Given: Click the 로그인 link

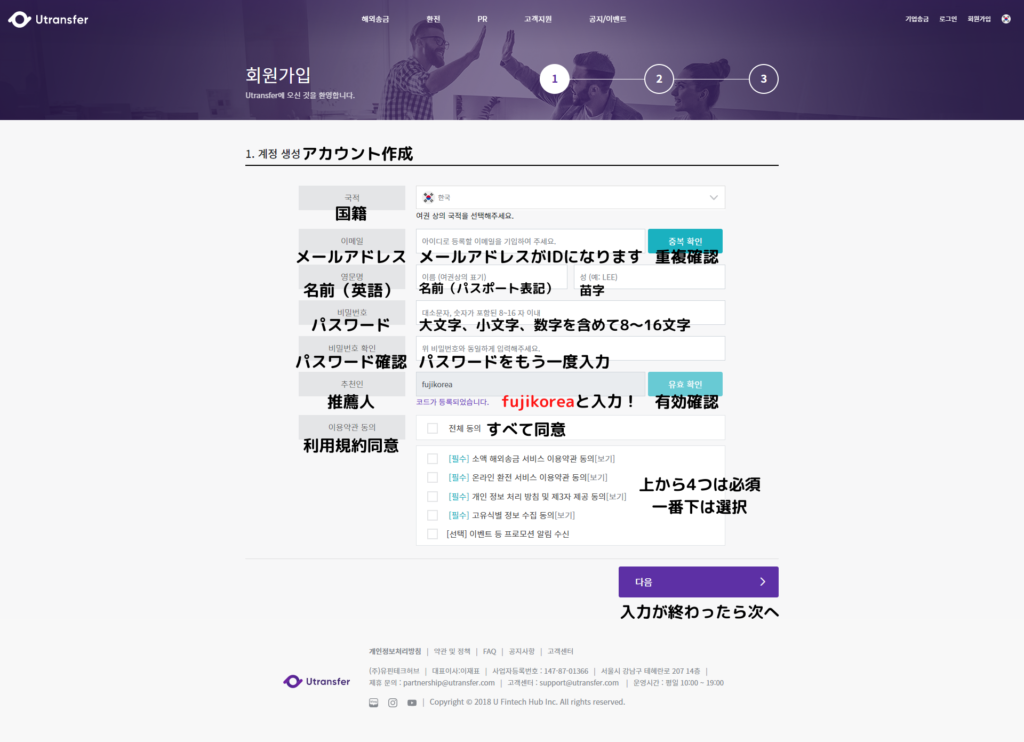Looking at the screenshot, I should click(x=948, y=19).
